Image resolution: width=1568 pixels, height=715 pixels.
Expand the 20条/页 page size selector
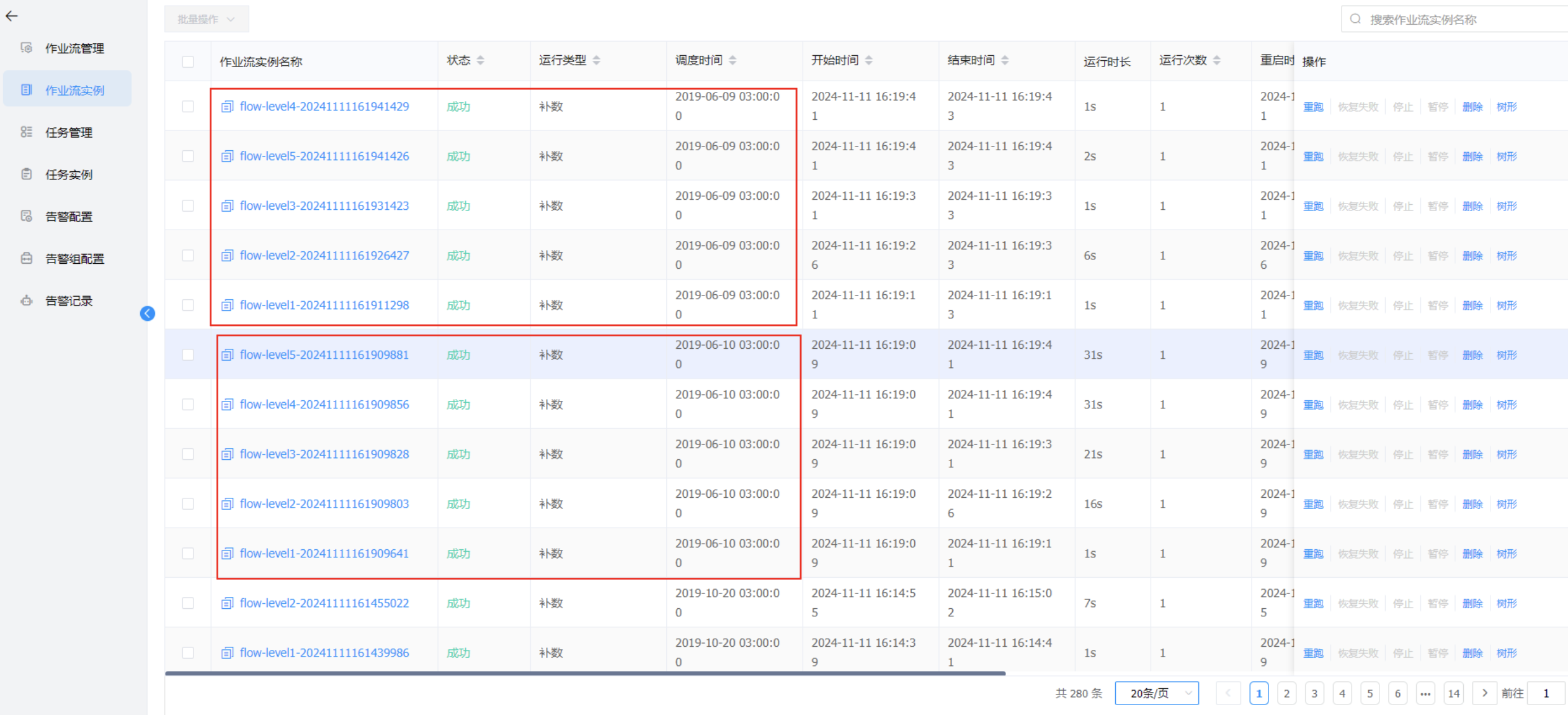pyautogui.click(x=1156, y=693)
